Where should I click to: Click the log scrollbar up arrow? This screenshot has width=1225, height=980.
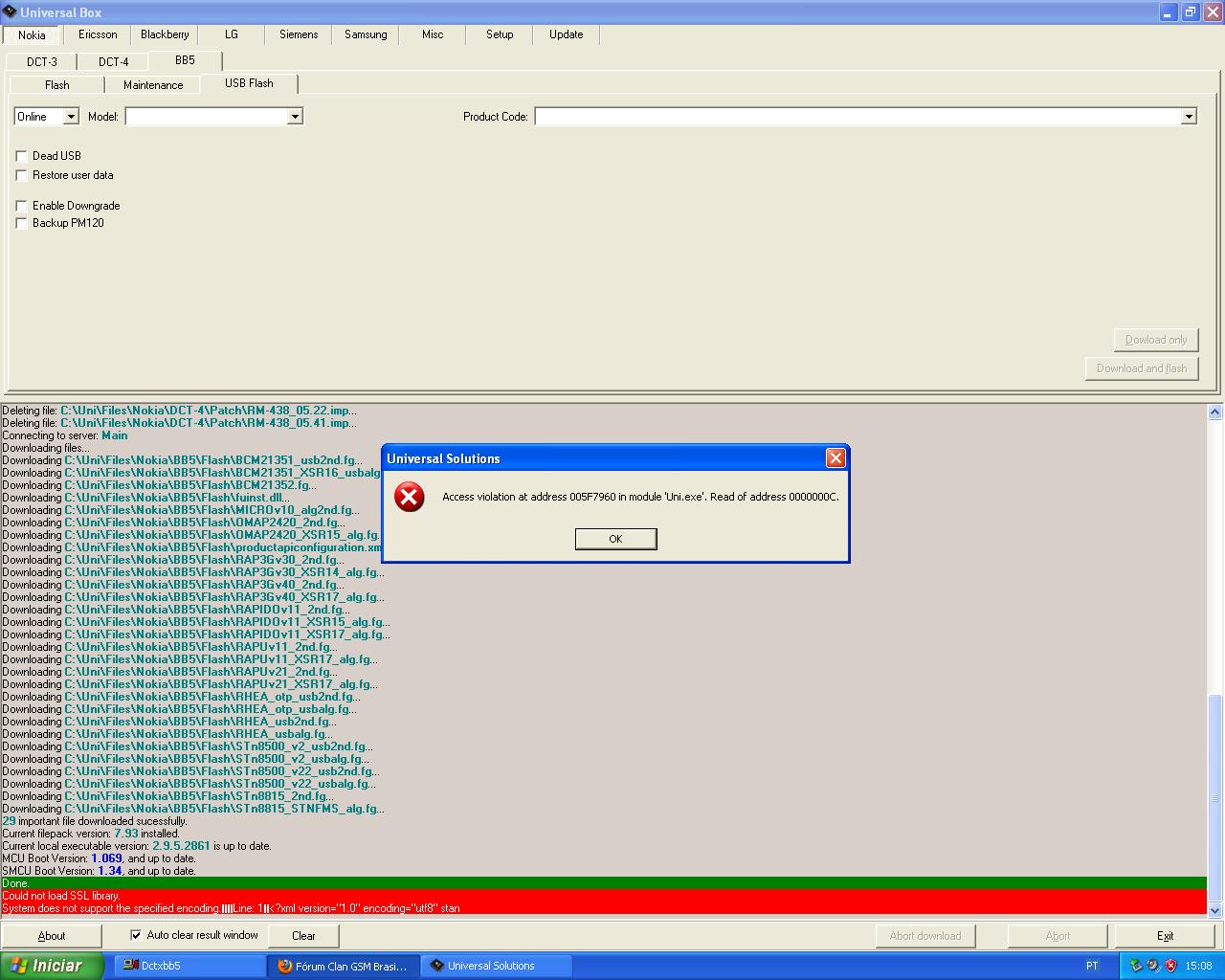pyautogui.click(x=1214, y=412)
